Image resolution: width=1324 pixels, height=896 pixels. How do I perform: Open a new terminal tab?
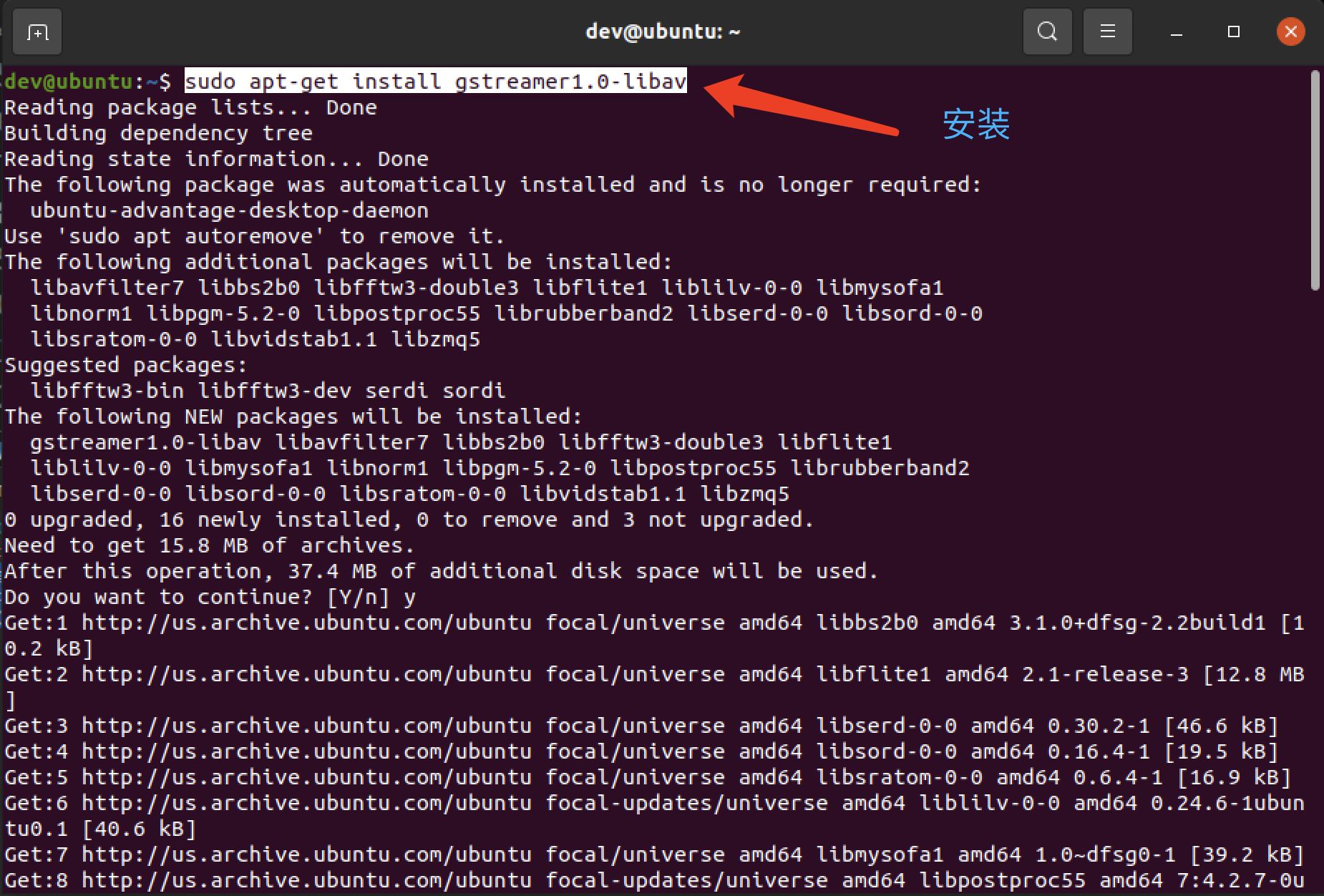click(x=36, y=31)
